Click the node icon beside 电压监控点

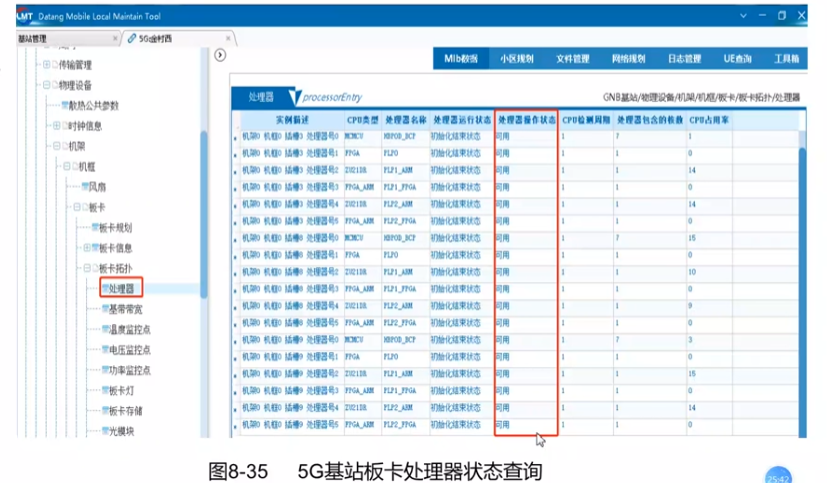(105, 350)
